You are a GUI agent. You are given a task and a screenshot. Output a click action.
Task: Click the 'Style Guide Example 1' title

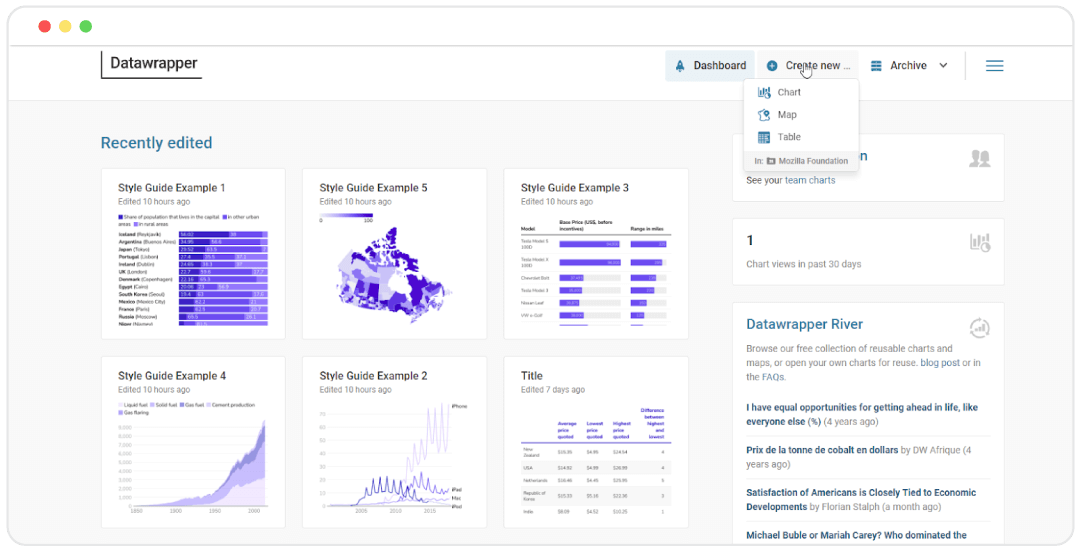click(x=172, y=188)
